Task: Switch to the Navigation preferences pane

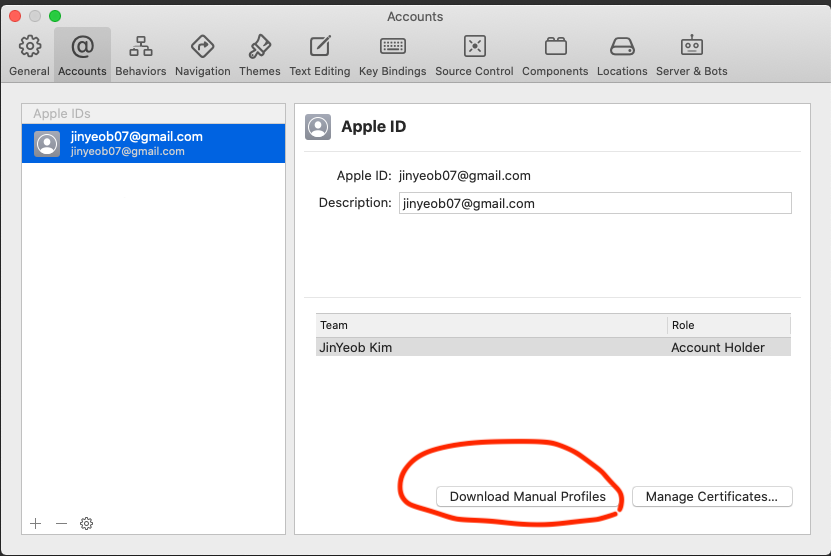Action: tap(202, 56)
